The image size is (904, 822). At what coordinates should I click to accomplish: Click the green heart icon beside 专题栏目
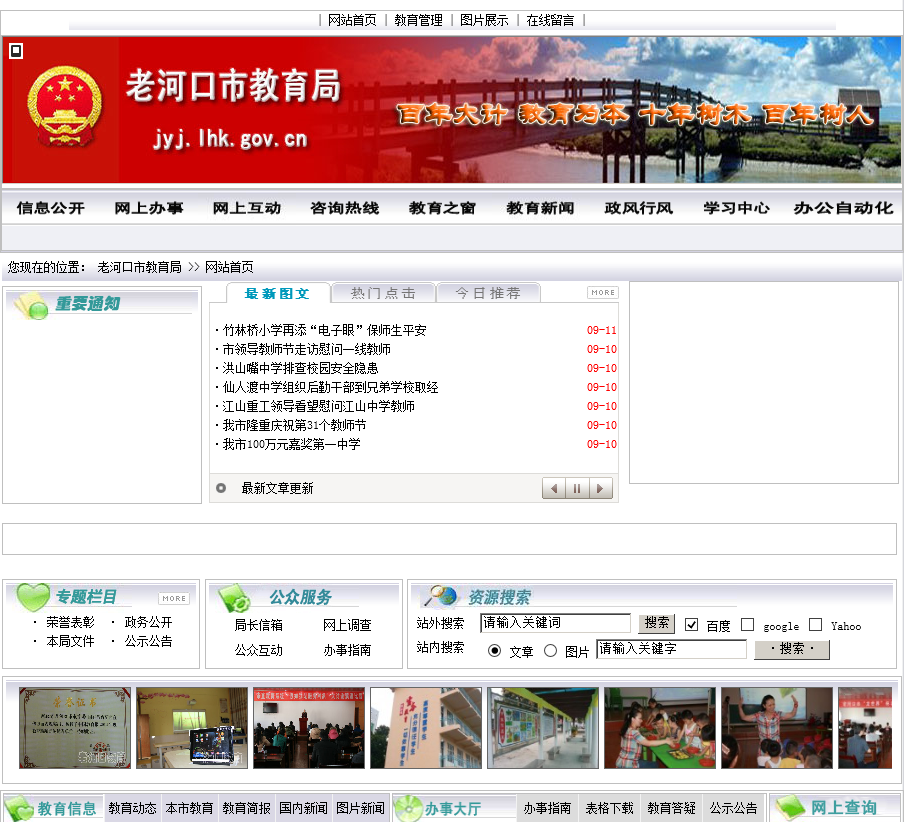coord(33,597)
